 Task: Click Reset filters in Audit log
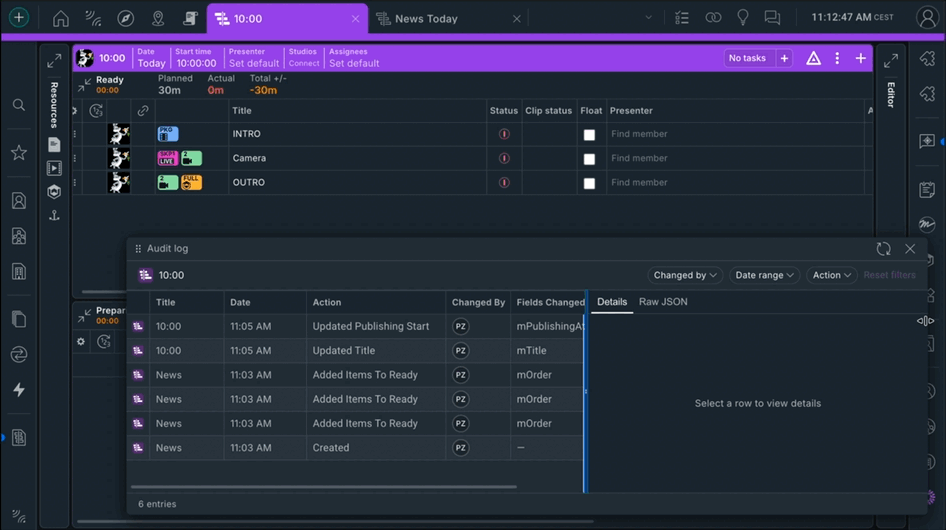coord(889,275)
